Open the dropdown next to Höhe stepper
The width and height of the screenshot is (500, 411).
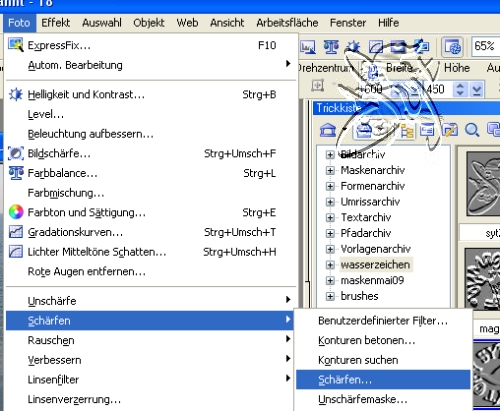(x=477, y=89)
